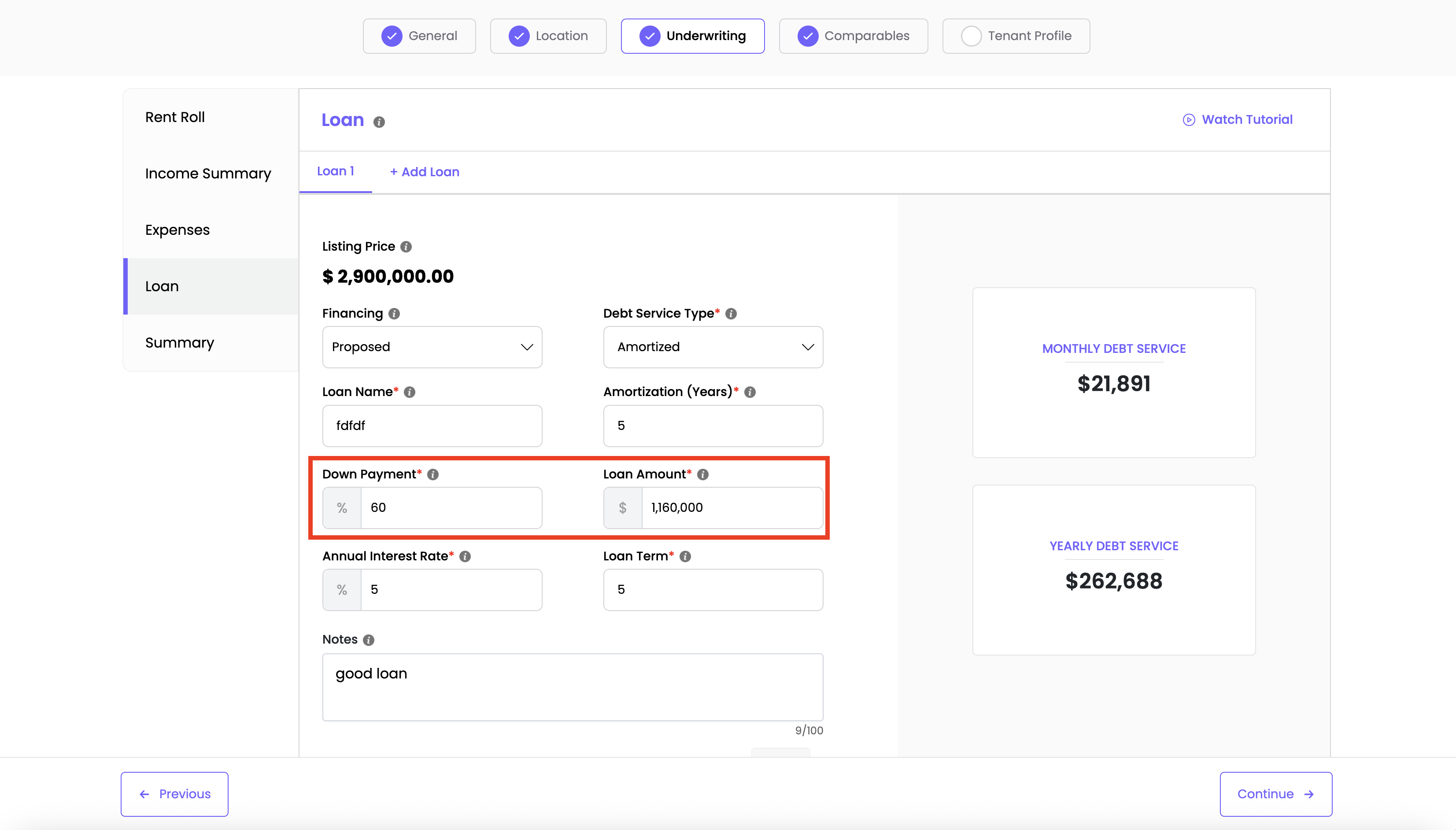
Task: Click the Loan Amount info icon
Action: pos(702,474)
